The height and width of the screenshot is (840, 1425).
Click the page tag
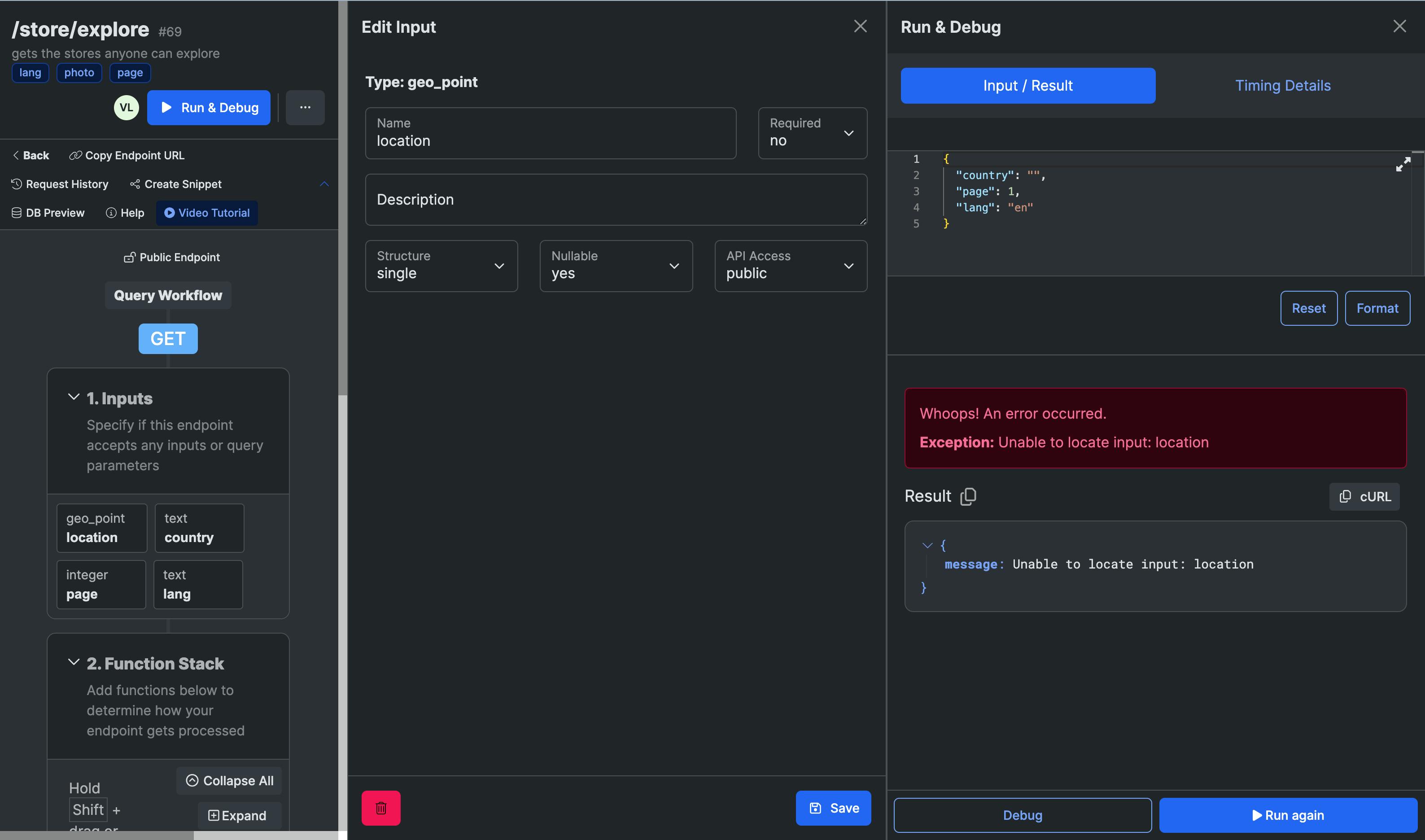tap(130, 72)
